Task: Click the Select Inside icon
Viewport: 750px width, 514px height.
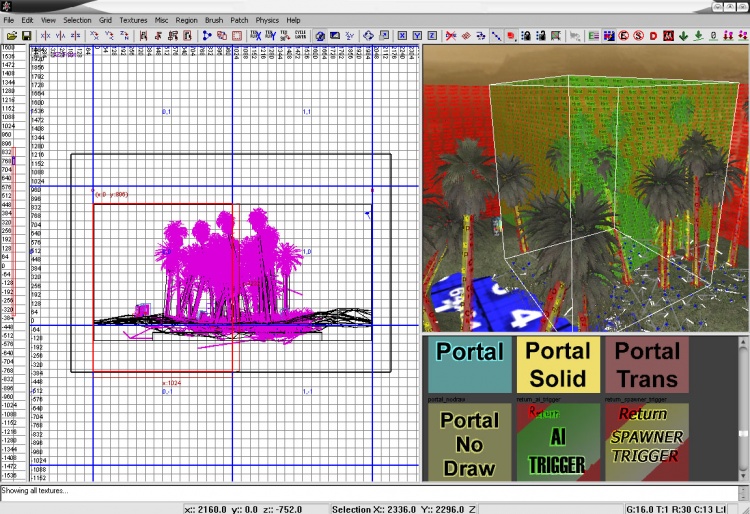Action: pyautogui.click(x=188, y=36)
